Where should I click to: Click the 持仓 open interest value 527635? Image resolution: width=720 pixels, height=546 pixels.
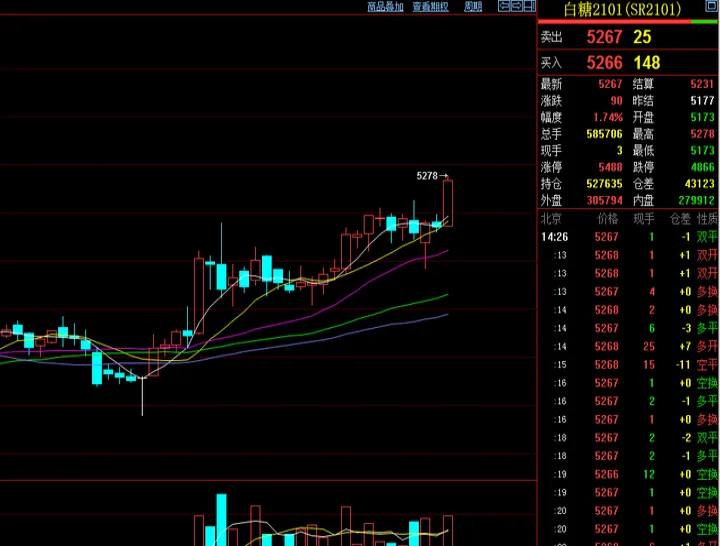pyautogui.click(x=602, y=184)
